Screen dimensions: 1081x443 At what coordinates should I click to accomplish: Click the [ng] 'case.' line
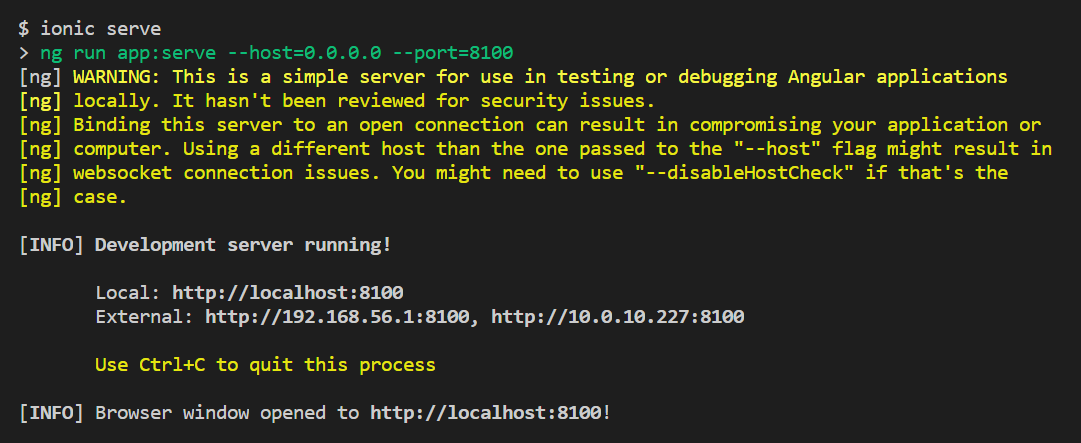point(73,196)
